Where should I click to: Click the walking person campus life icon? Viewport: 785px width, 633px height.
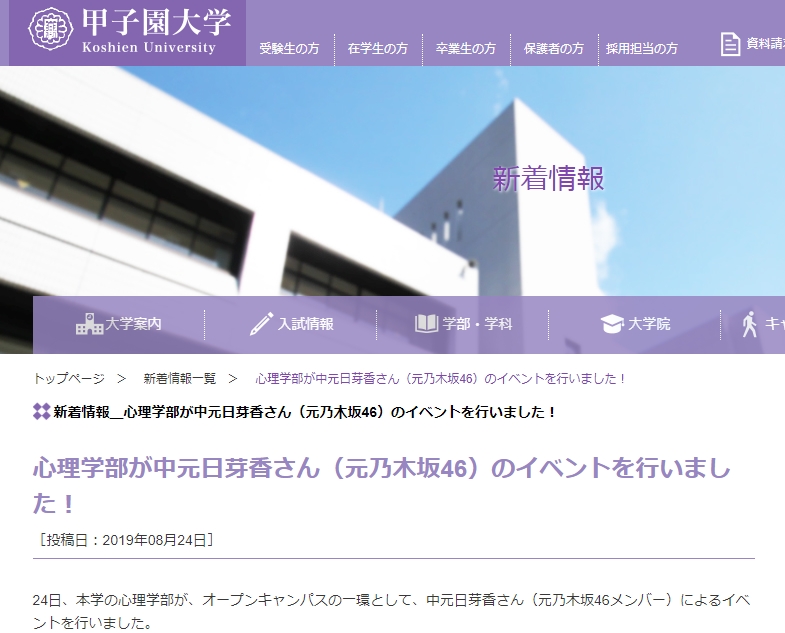pyautogui.click(x=749, y=324)
